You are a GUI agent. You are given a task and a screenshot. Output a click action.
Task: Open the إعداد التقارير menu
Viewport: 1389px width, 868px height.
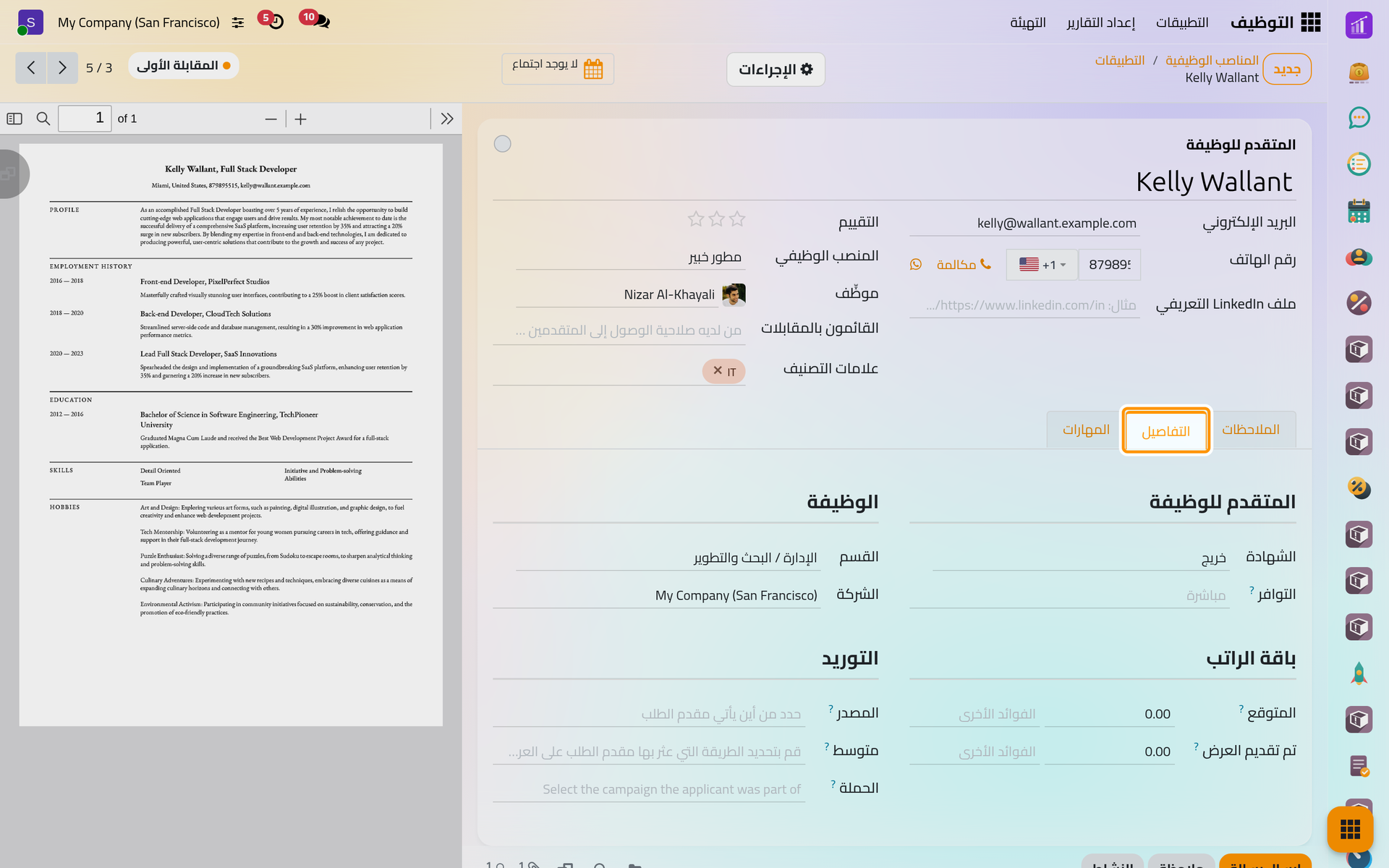tap(1100, 22)
